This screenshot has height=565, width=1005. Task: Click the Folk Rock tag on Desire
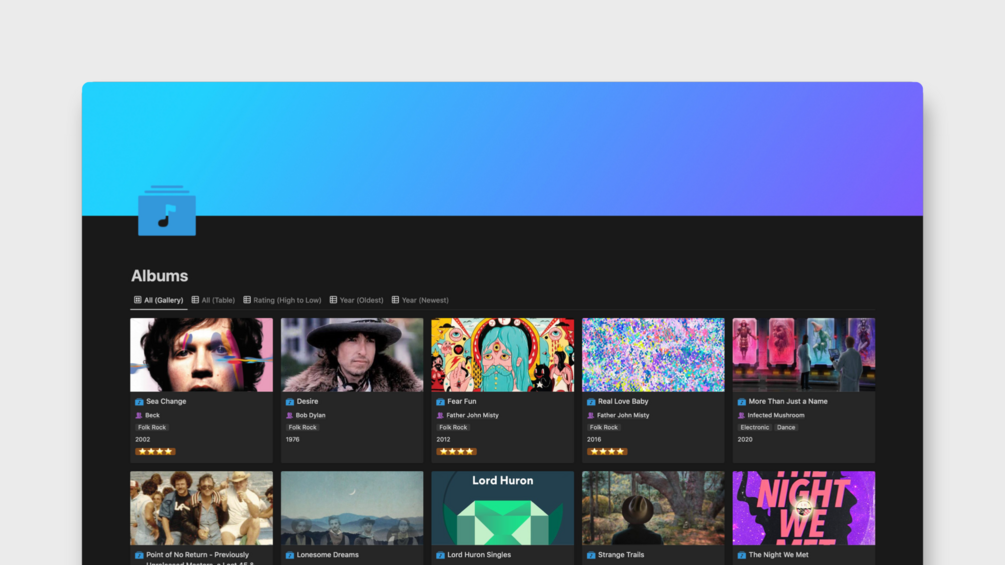click(303, 427)
